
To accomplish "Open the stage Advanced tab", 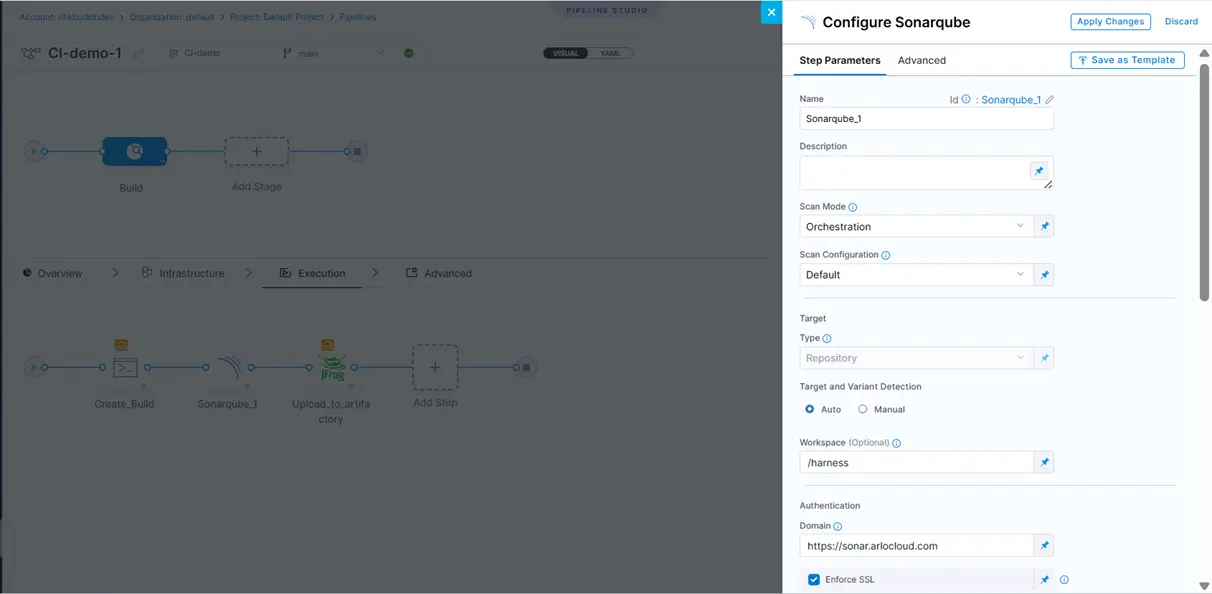I will click(439, 273).
